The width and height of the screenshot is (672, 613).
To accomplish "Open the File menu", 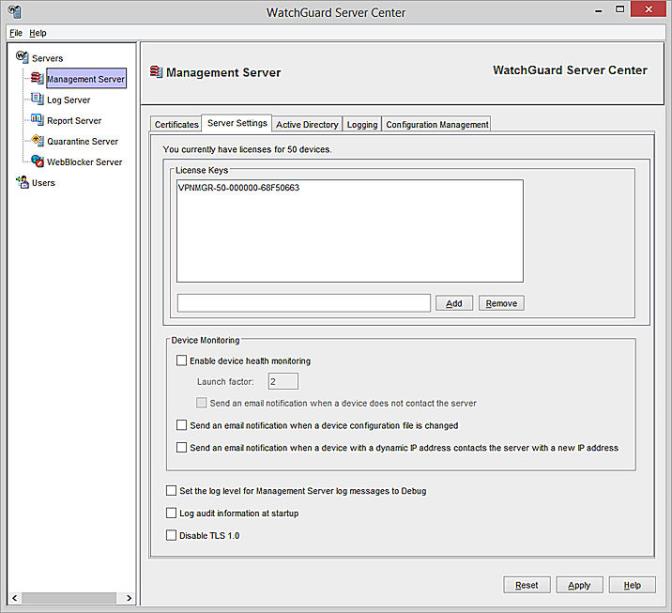I will (16, 33).
